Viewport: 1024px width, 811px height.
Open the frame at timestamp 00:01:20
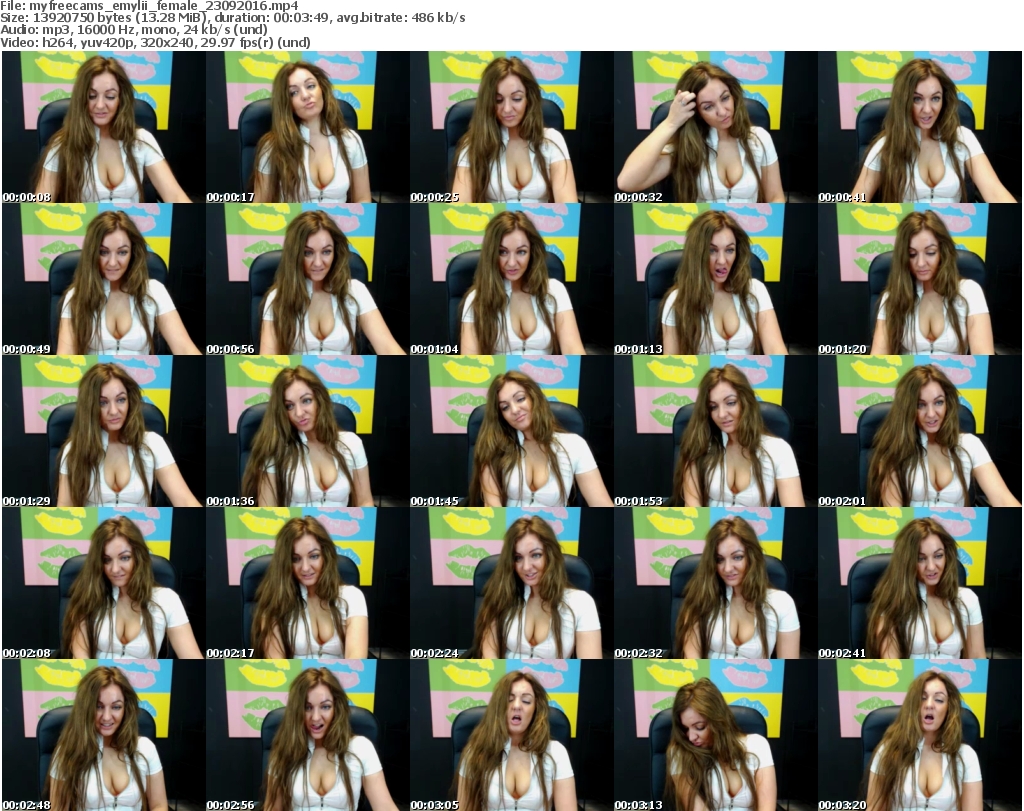pyautogui.click(x=920, y=279)
